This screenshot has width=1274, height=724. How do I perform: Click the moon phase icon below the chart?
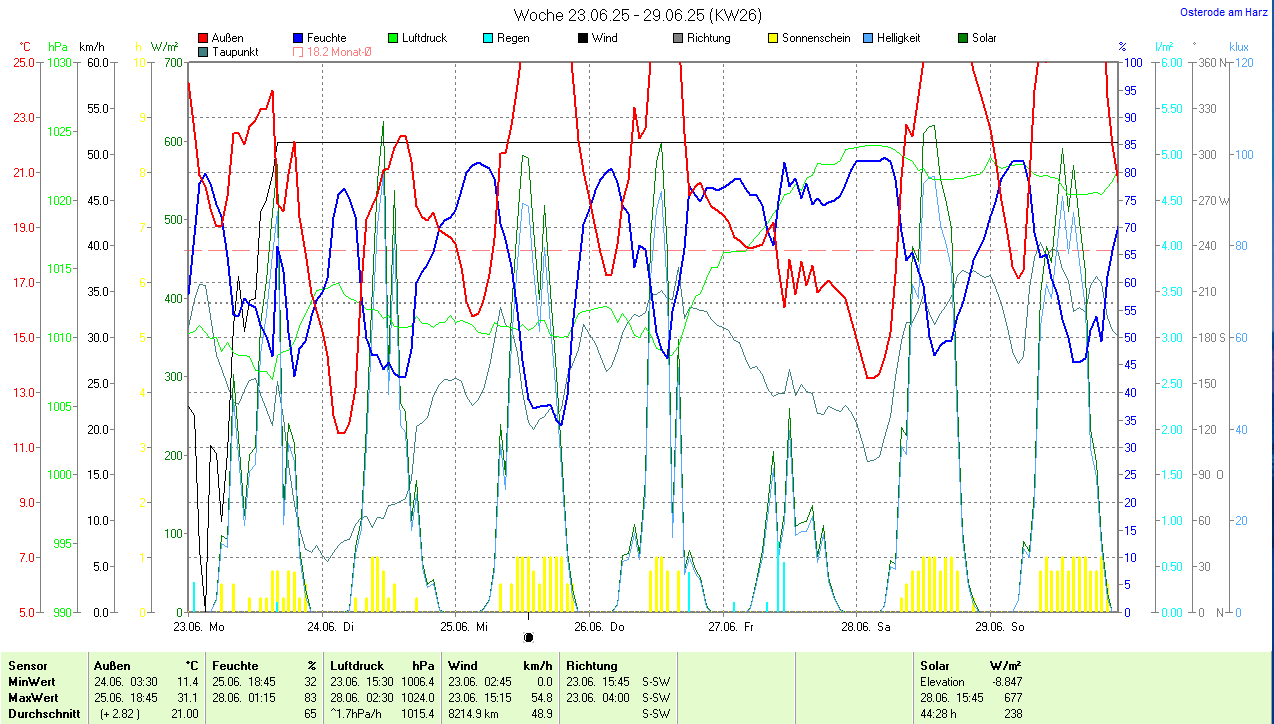pyautogui.click(x=528, y=637)
